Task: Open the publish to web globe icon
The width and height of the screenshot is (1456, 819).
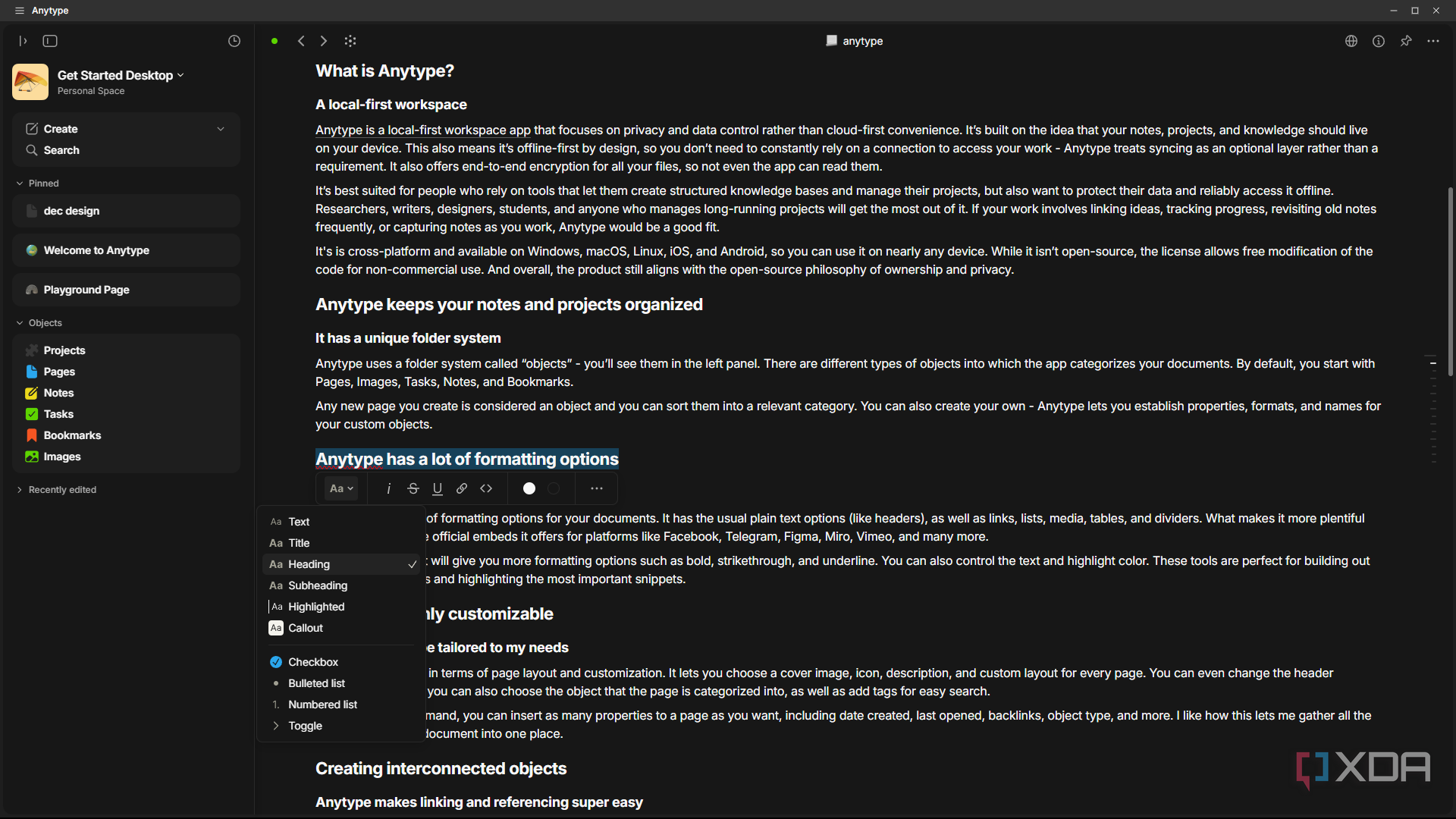Action: click(1351, 41)
